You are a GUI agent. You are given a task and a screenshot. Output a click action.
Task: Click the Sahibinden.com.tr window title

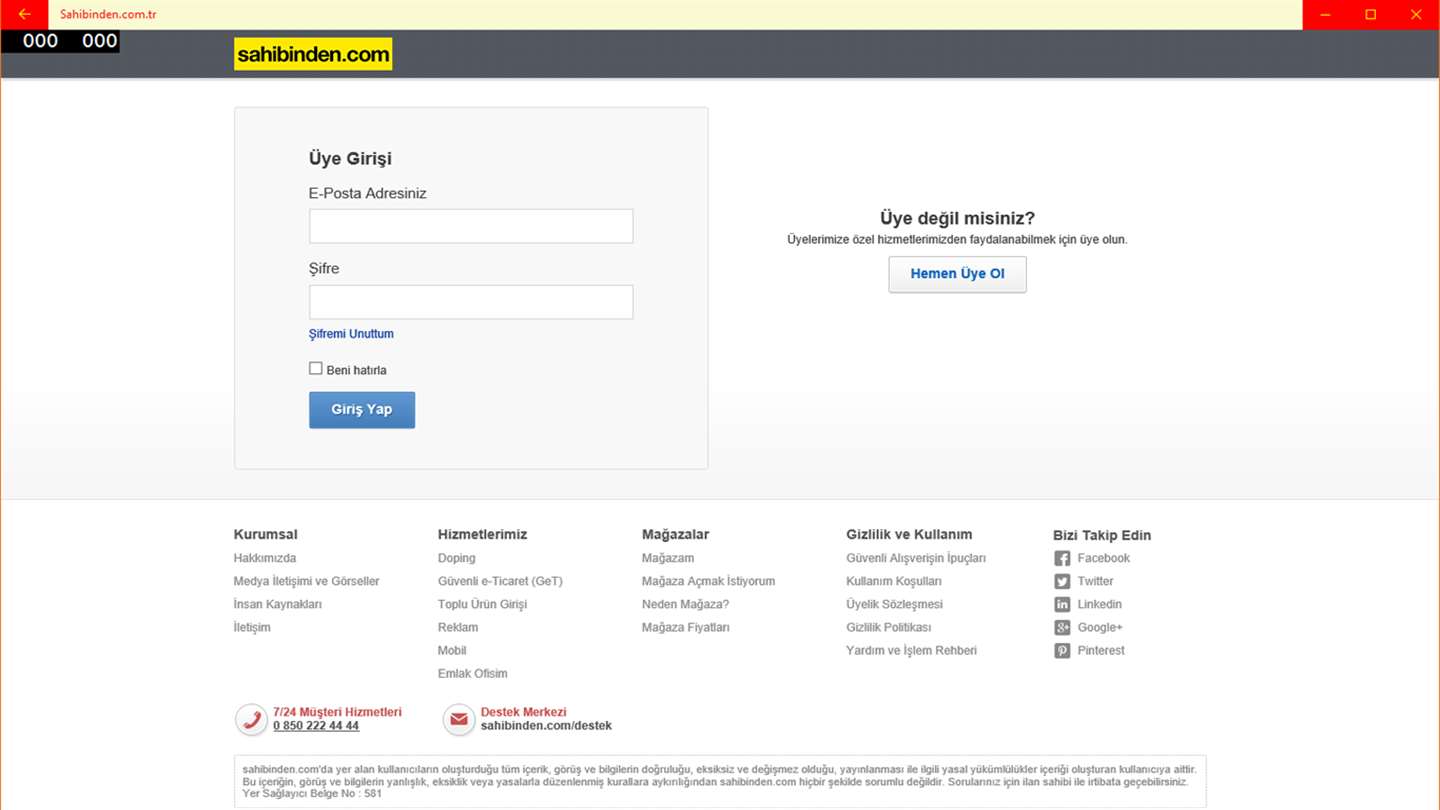point(108,14)
